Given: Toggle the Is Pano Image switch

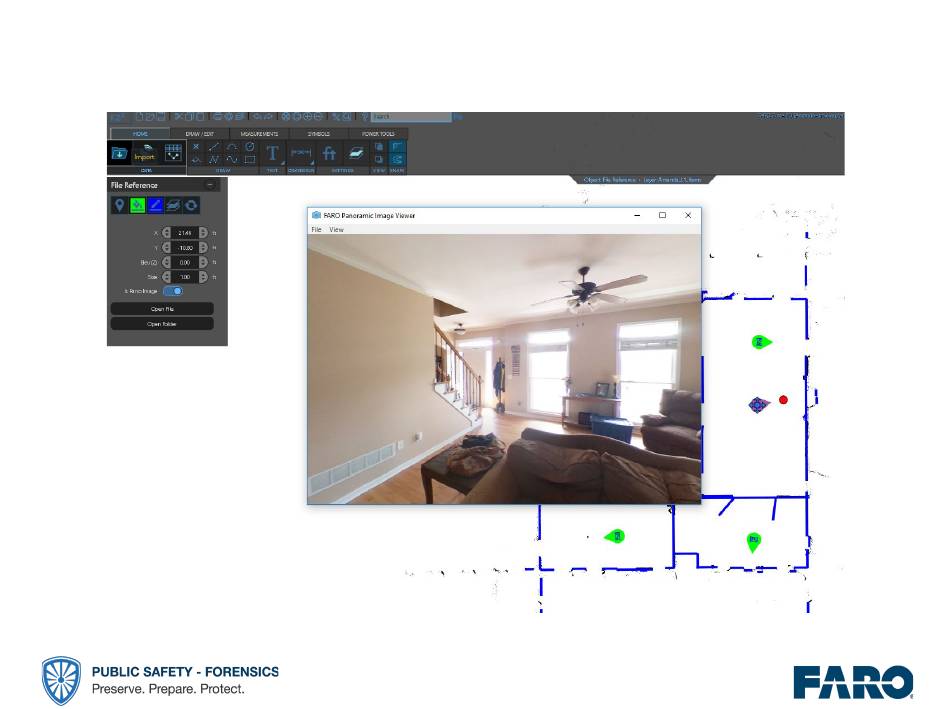Looking at the screenshot, I should [173, 291].
